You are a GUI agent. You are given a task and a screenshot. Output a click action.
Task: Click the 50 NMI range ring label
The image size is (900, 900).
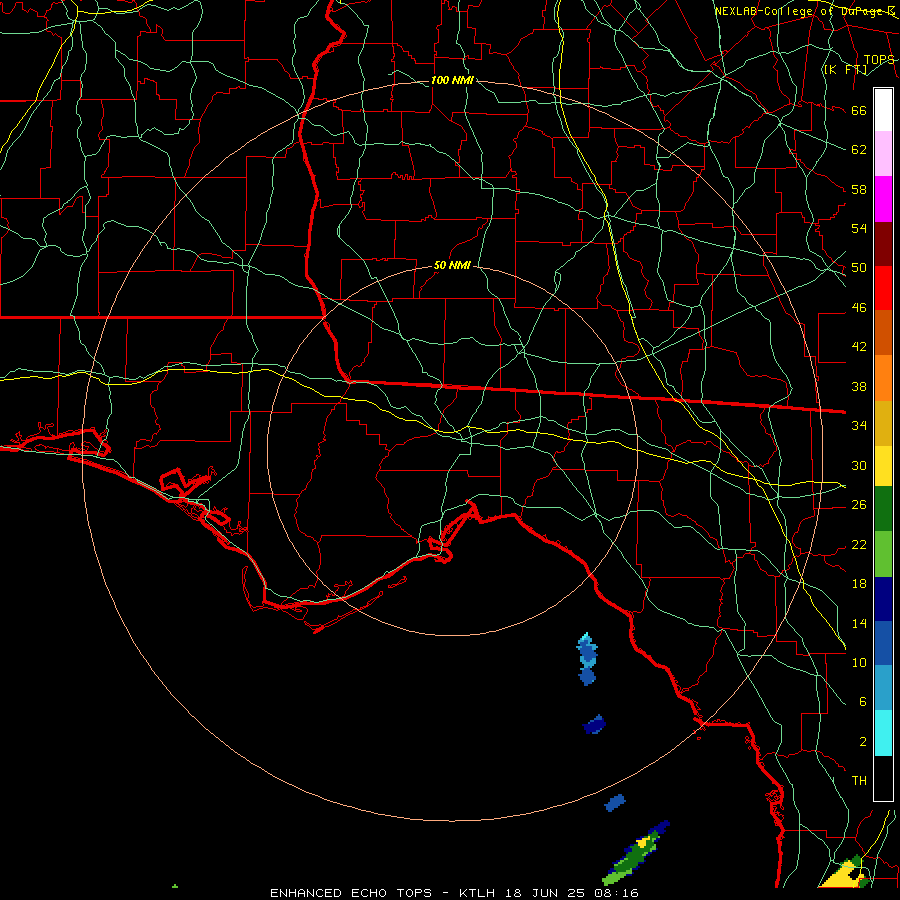(x=452, y=265)
